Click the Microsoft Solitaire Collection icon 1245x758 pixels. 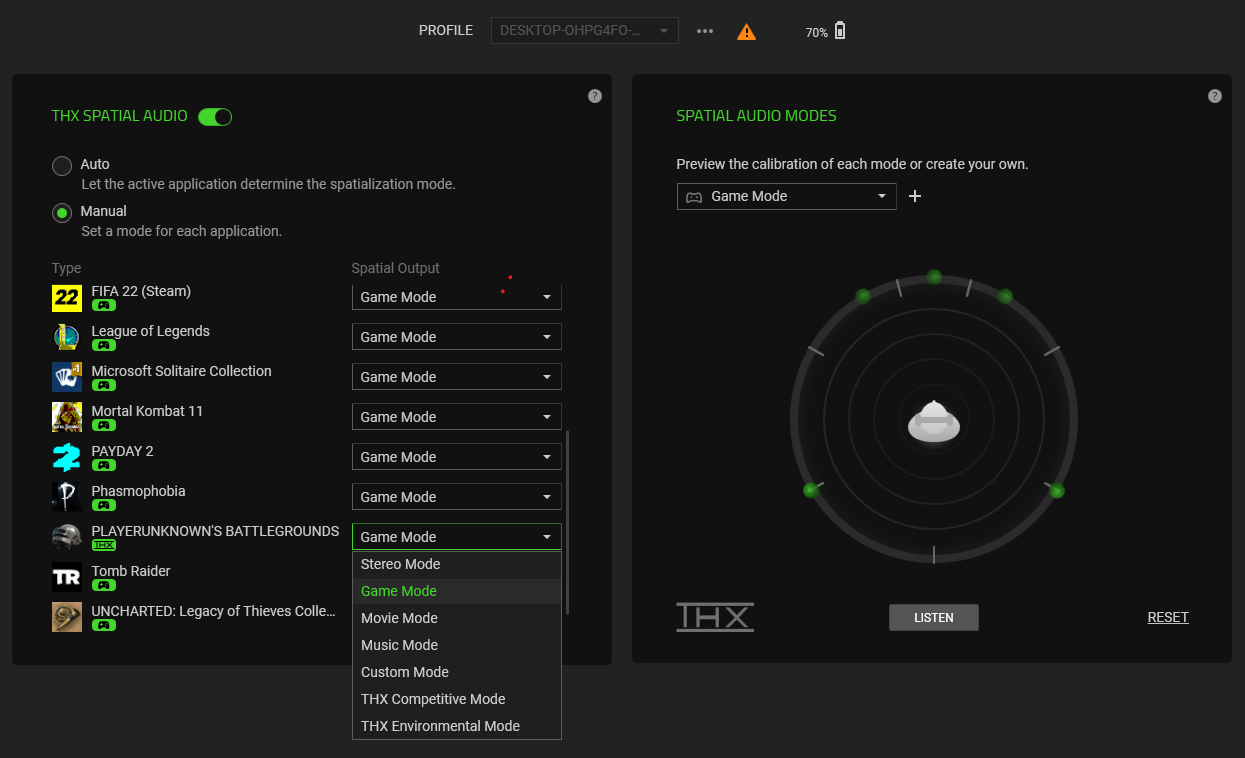(x=67, y=377)
